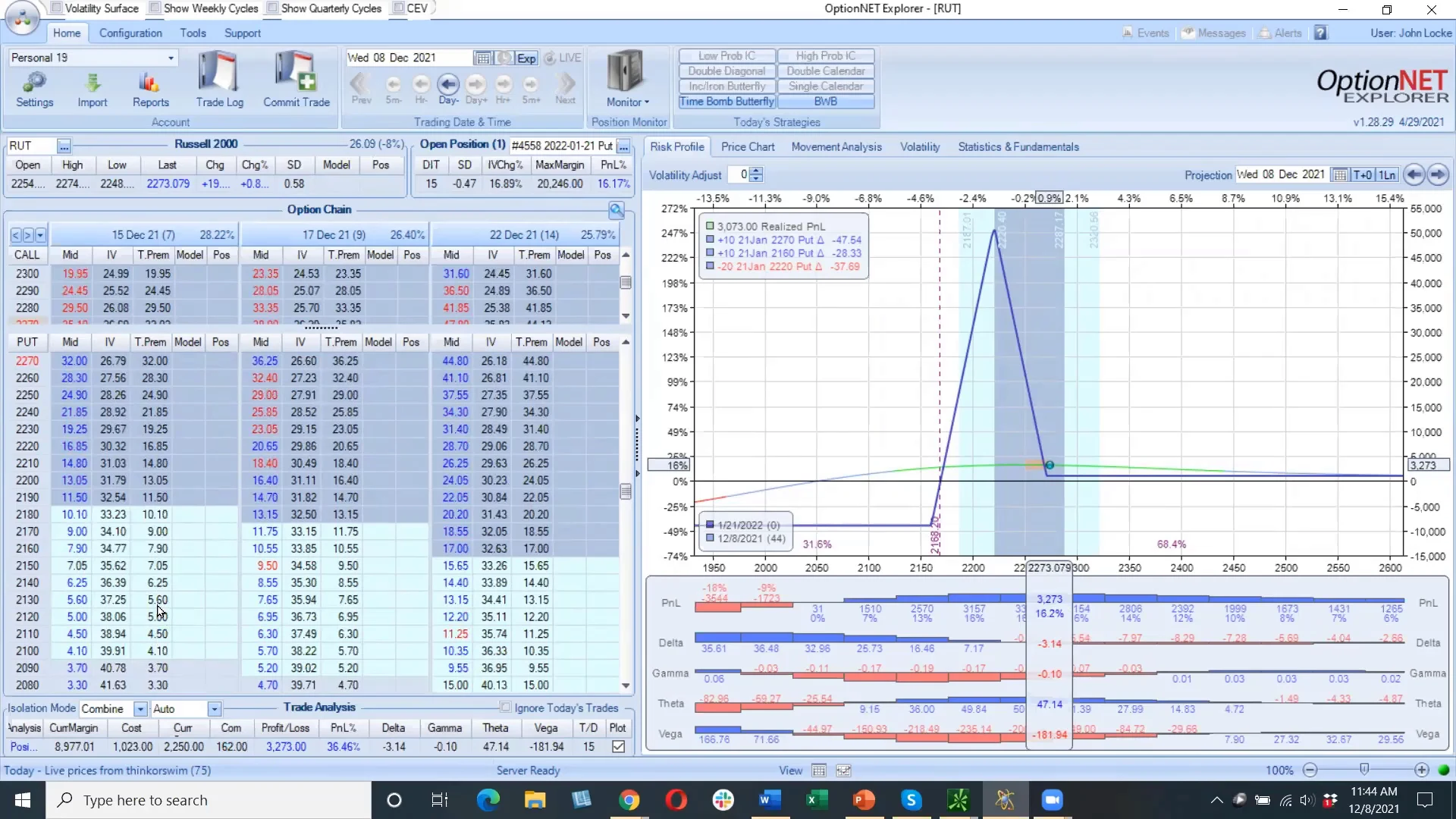The width and height of the screenshot is (1456, 819).
Task: Open the projection date calendar icon
Action: 1340,175
